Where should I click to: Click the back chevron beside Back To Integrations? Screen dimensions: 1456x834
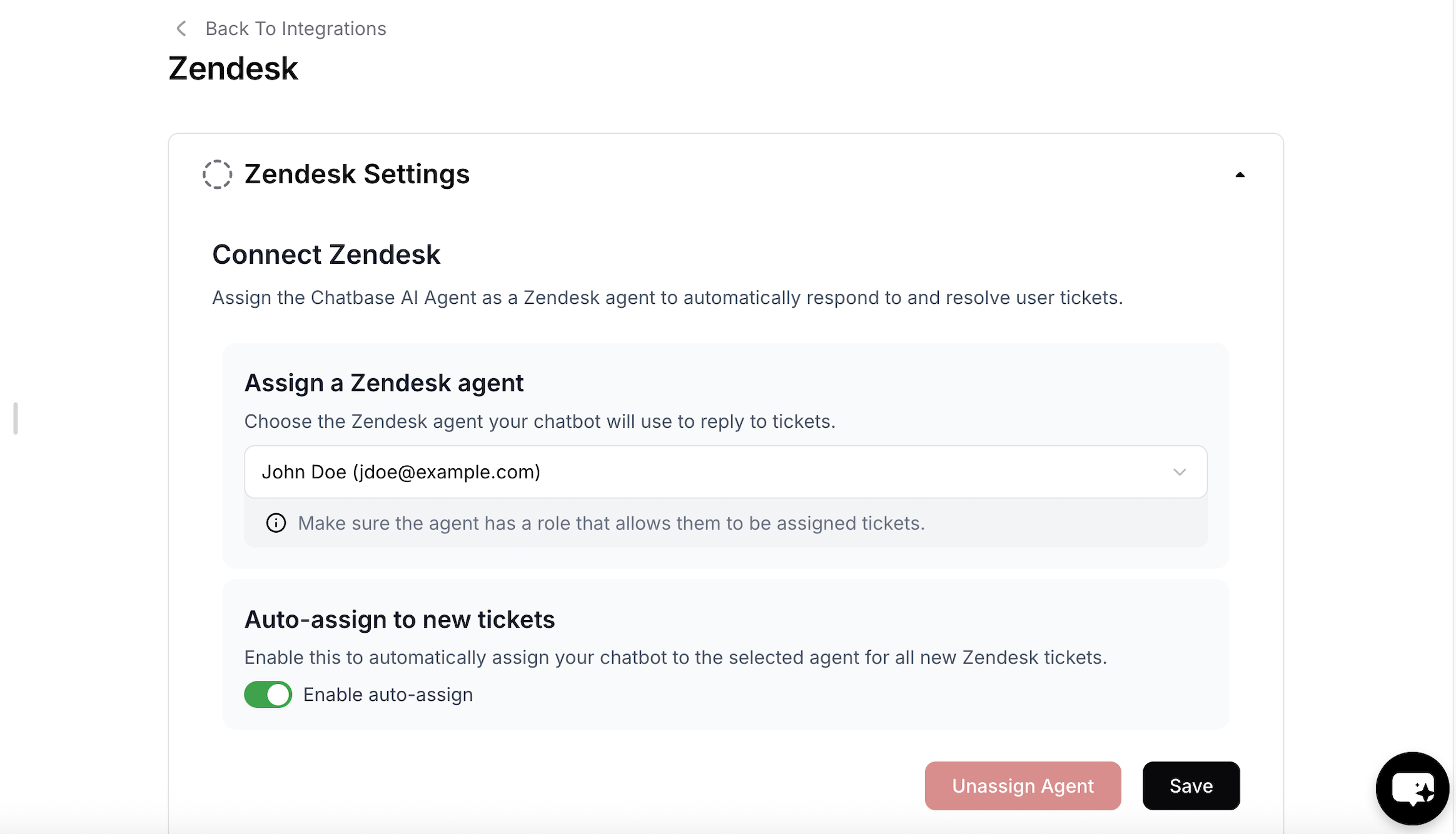pos(180,28)
